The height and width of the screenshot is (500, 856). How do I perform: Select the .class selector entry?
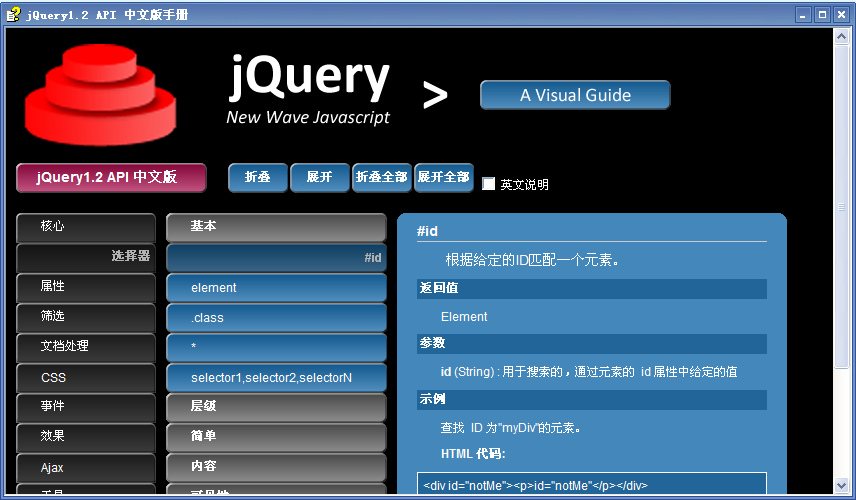point(276,317)
